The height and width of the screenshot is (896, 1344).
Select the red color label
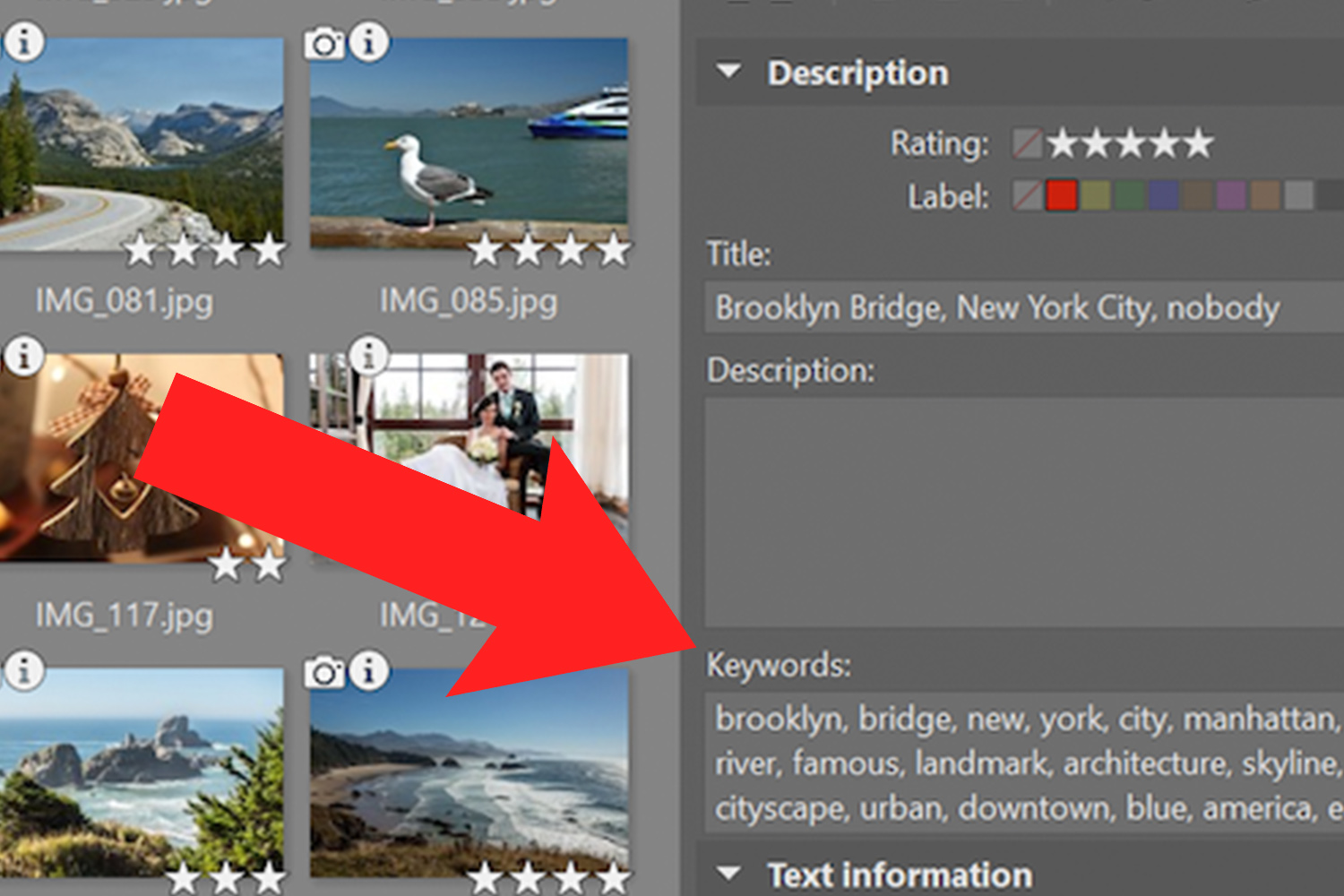(1062, 195)
